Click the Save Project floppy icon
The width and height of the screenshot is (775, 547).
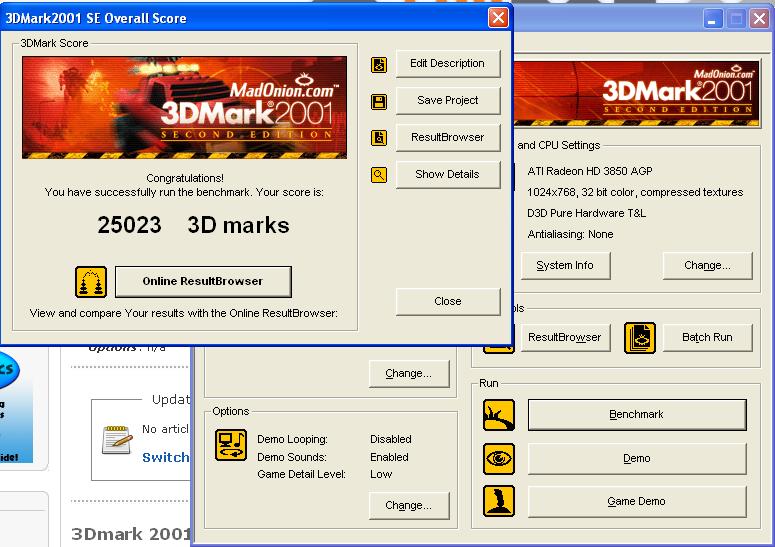click(x=379, y=102)
